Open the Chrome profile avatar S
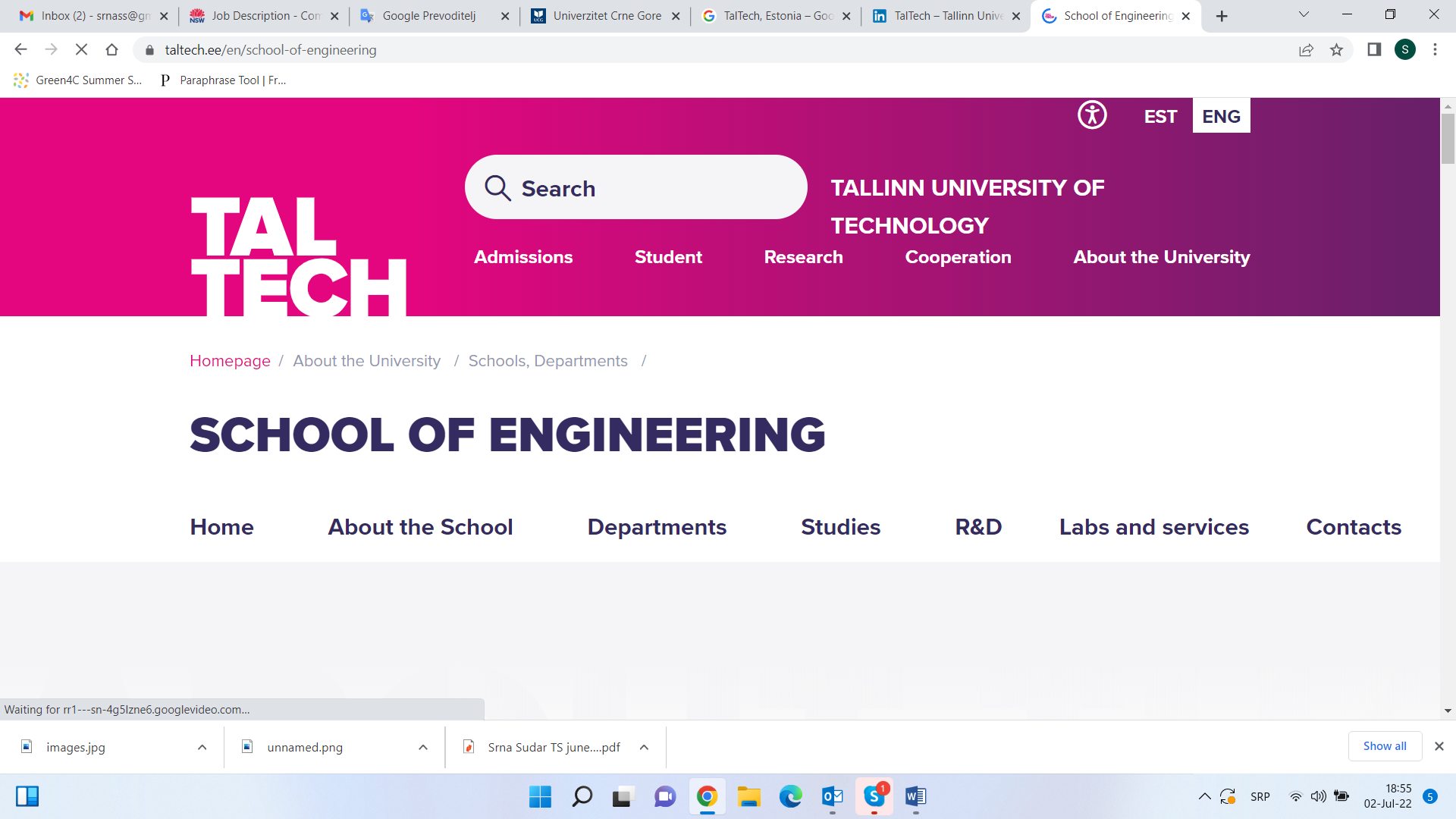This screenshot has height=819, width=1456. click(x=1405, y=50)
